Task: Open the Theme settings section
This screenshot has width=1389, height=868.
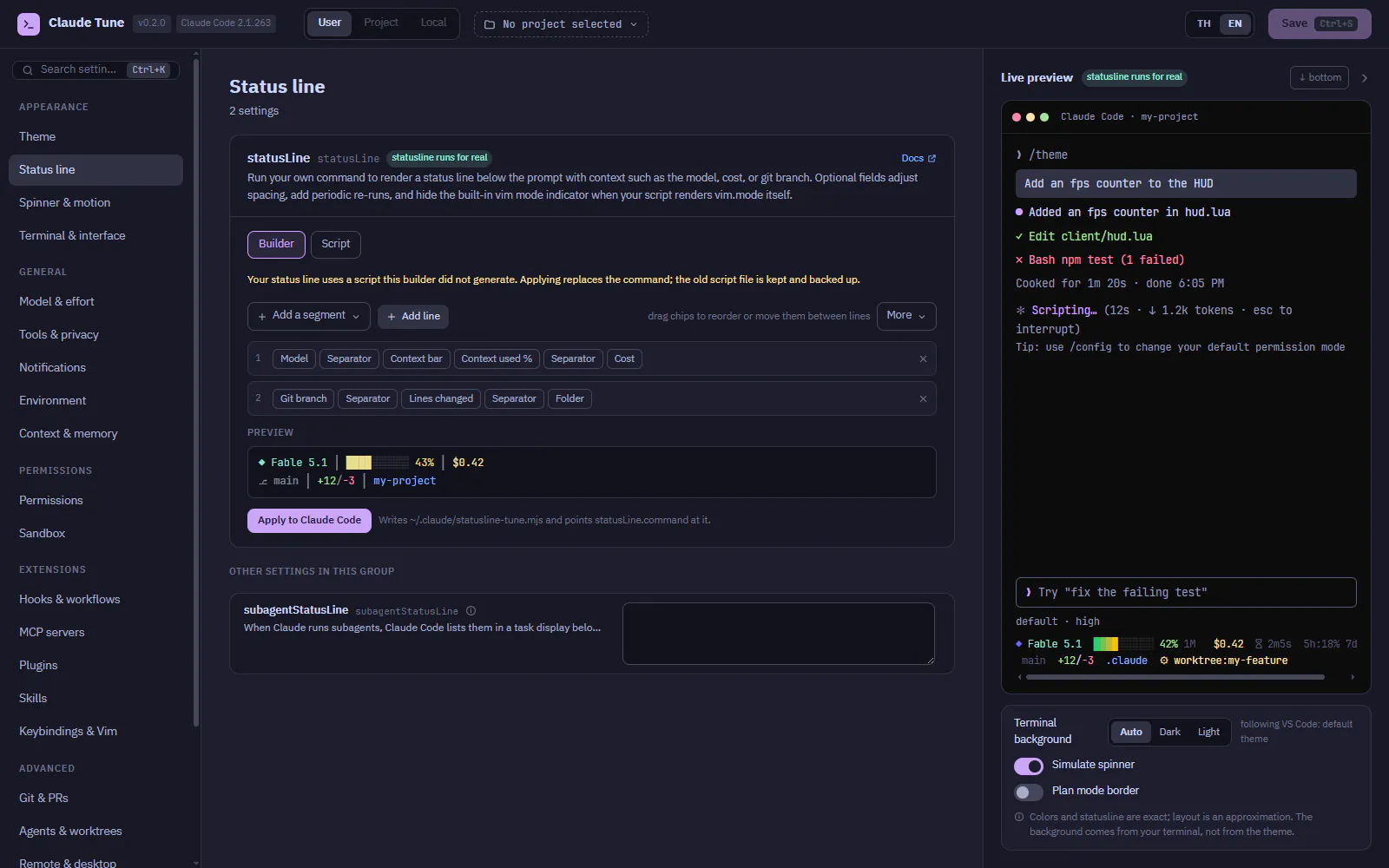Action: [95, 137]
